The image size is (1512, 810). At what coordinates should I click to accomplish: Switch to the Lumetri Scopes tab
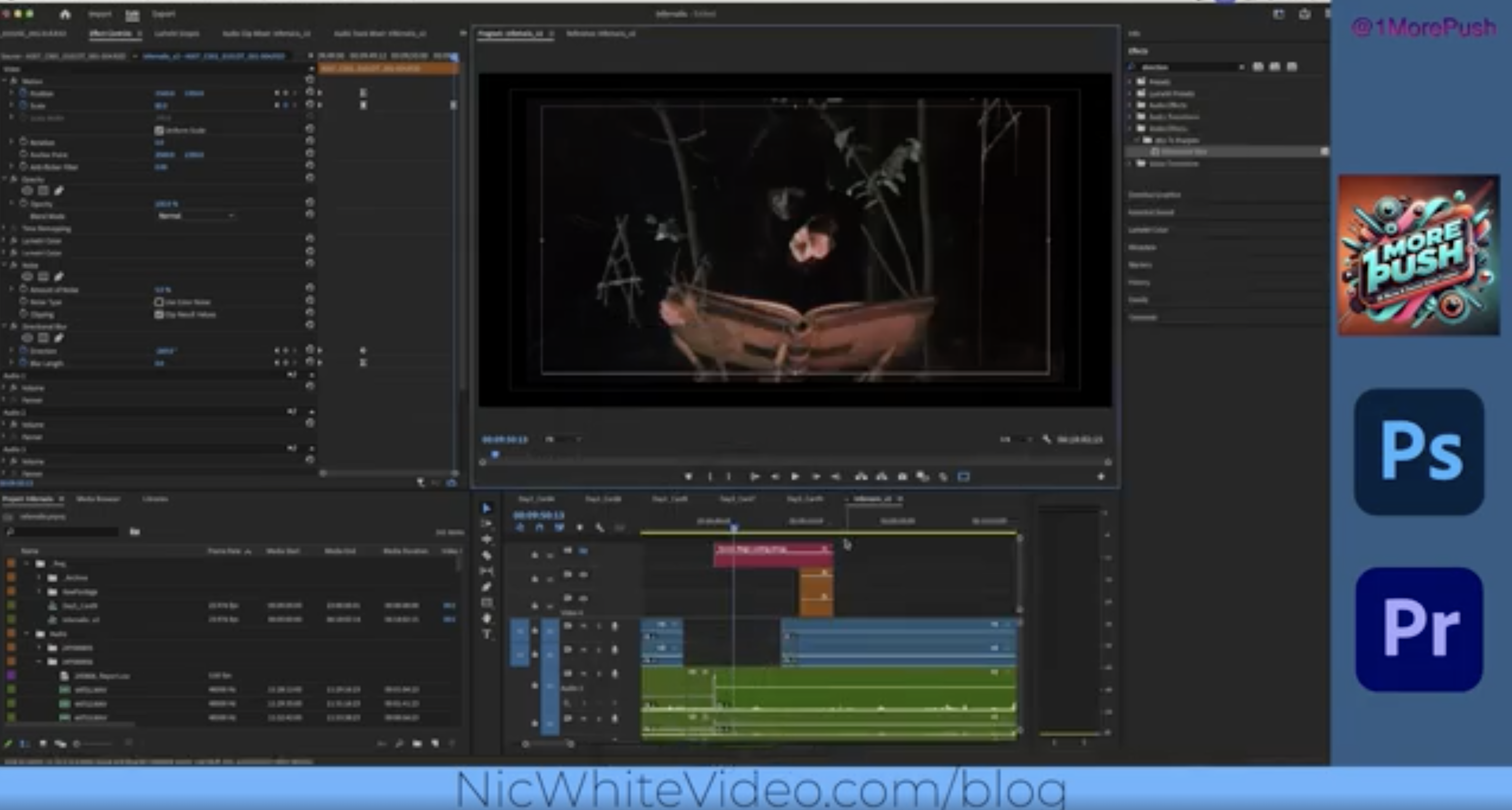click(177, 34)
